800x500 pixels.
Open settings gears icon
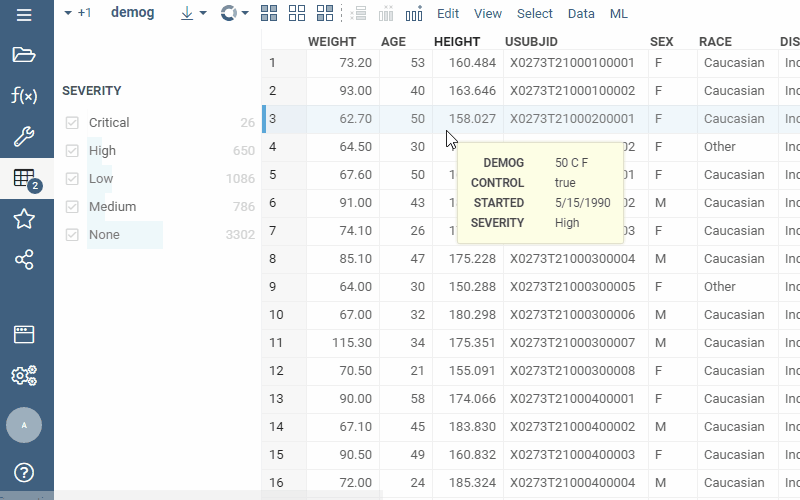click(x=24, y=376)
